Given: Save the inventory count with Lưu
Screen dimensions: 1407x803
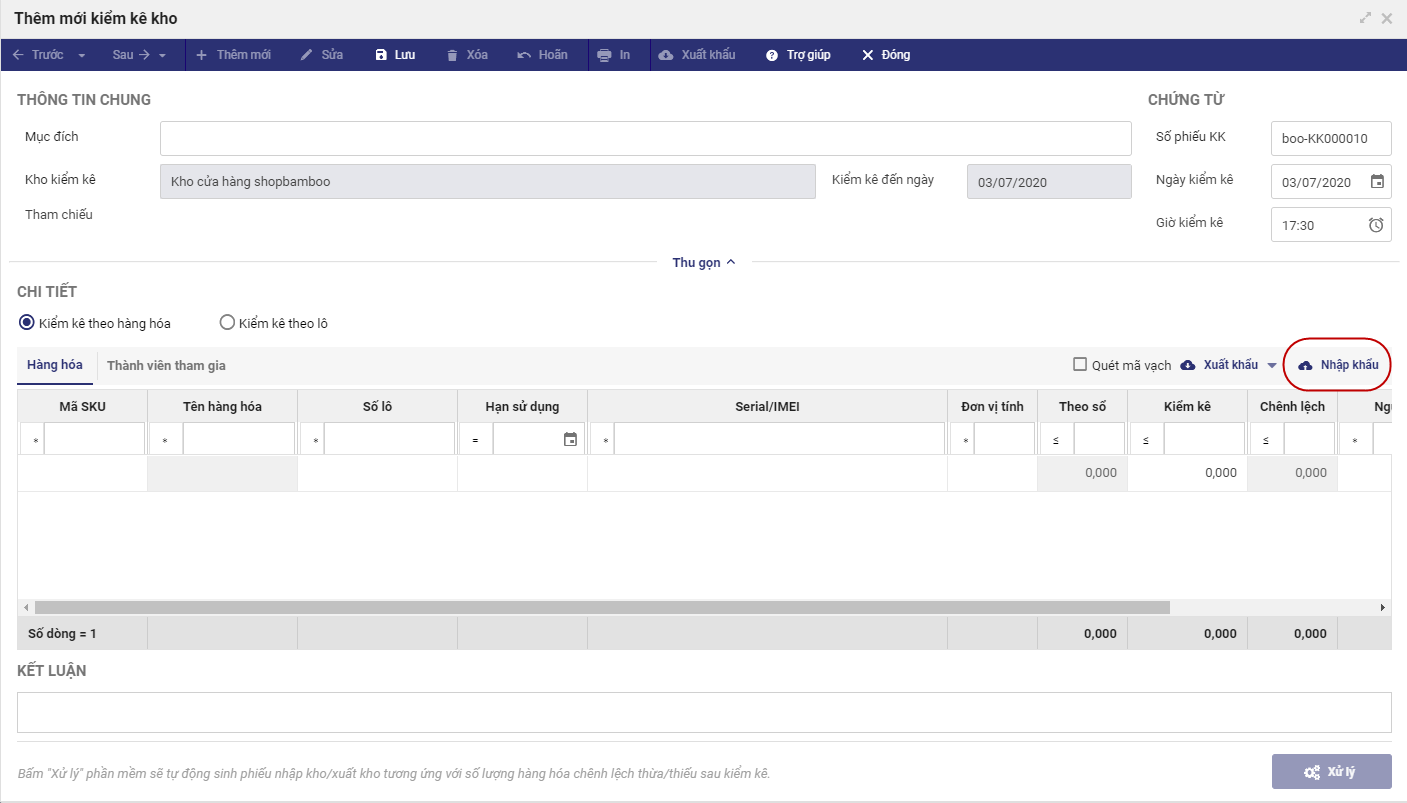Looking at the screenshot, I should pos(395,55).
